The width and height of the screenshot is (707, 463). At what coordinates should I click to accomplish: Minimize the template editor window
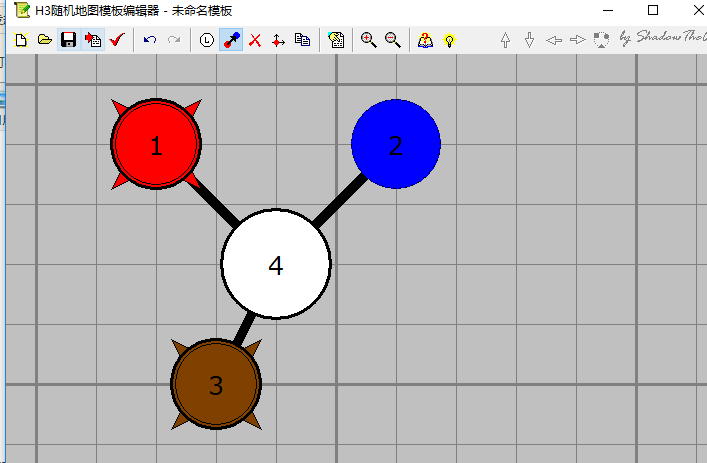coord(608,10)
